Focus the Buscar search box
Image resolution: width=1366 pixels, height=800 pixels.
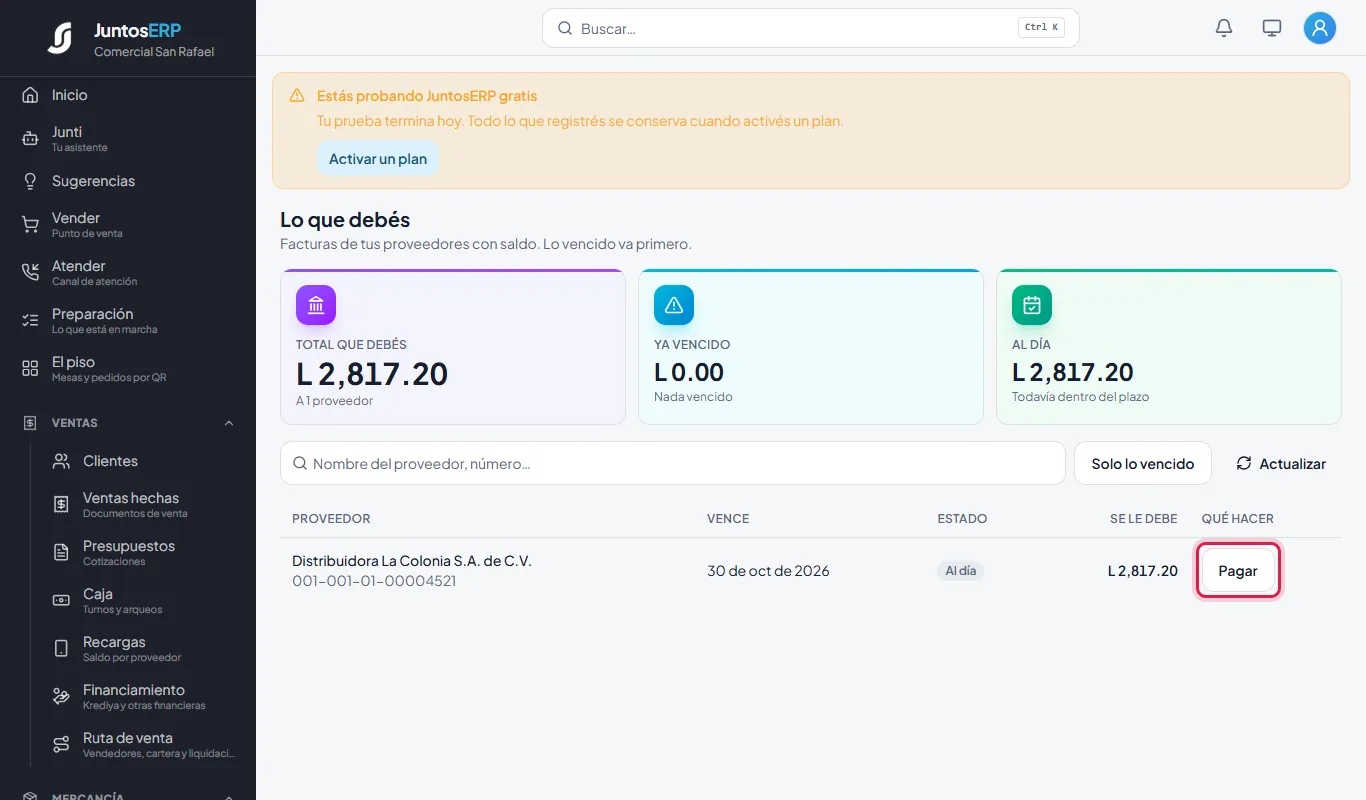[x=811, y=28]
